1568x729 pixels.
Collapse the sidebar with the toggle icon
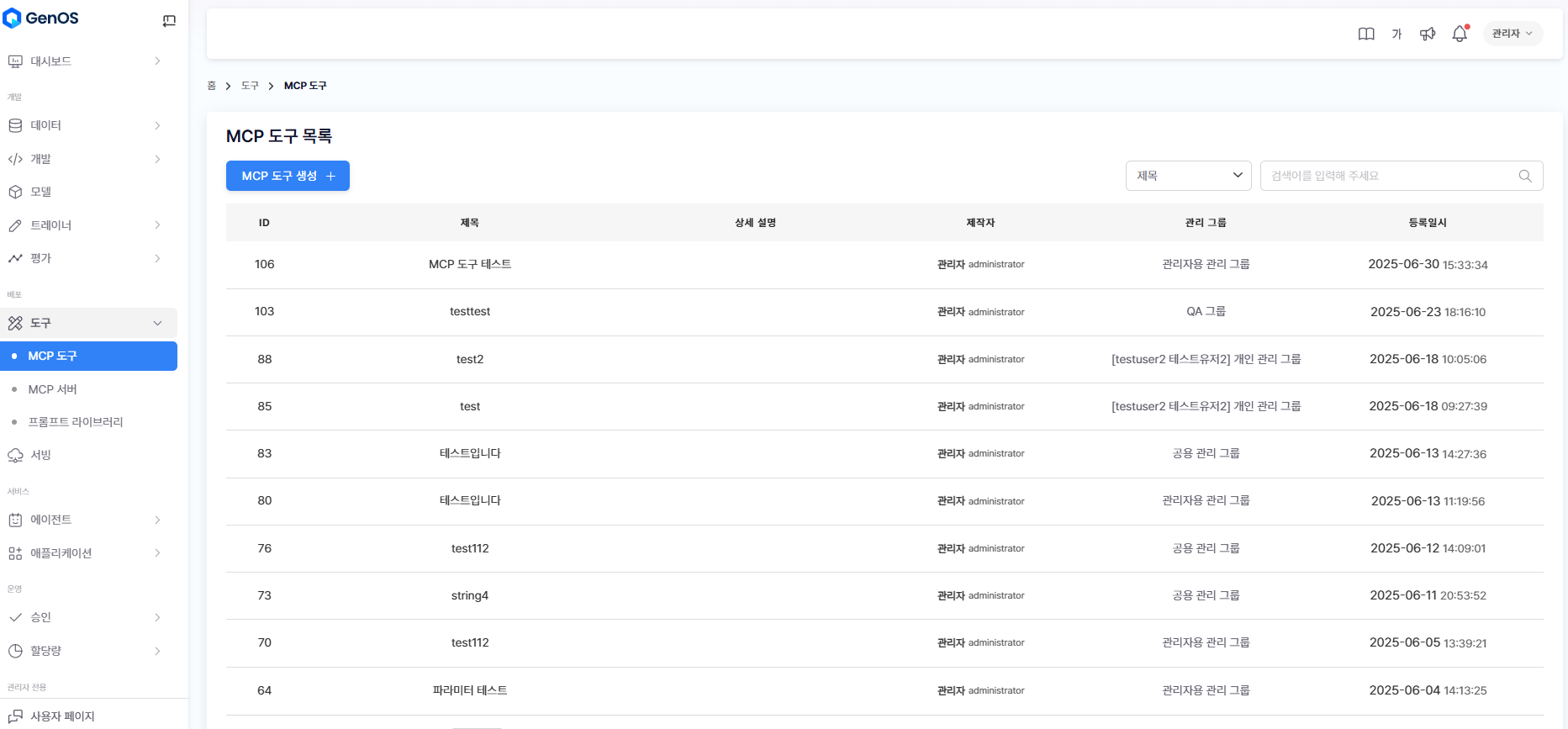pos(169,21)
